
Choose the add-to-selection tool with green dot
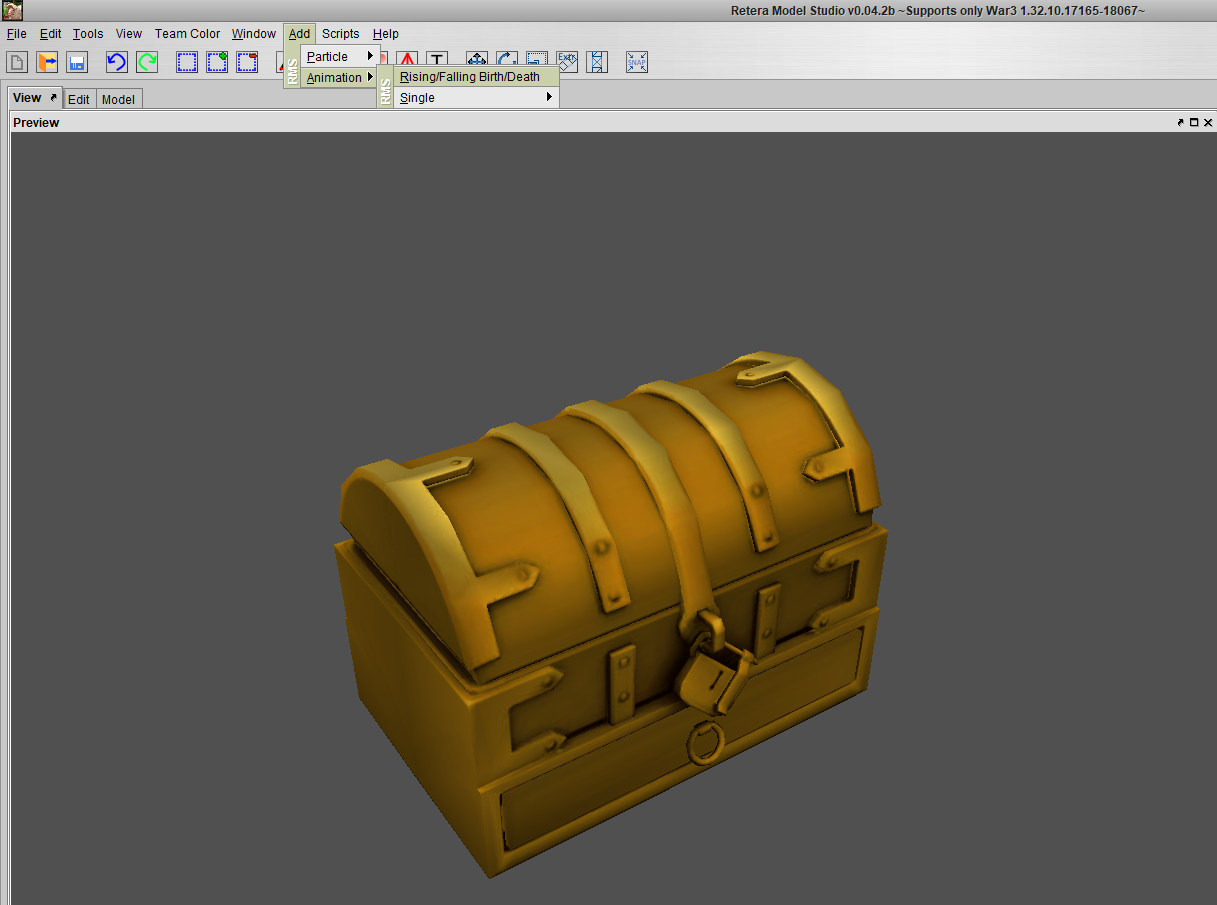click(217, 62)
